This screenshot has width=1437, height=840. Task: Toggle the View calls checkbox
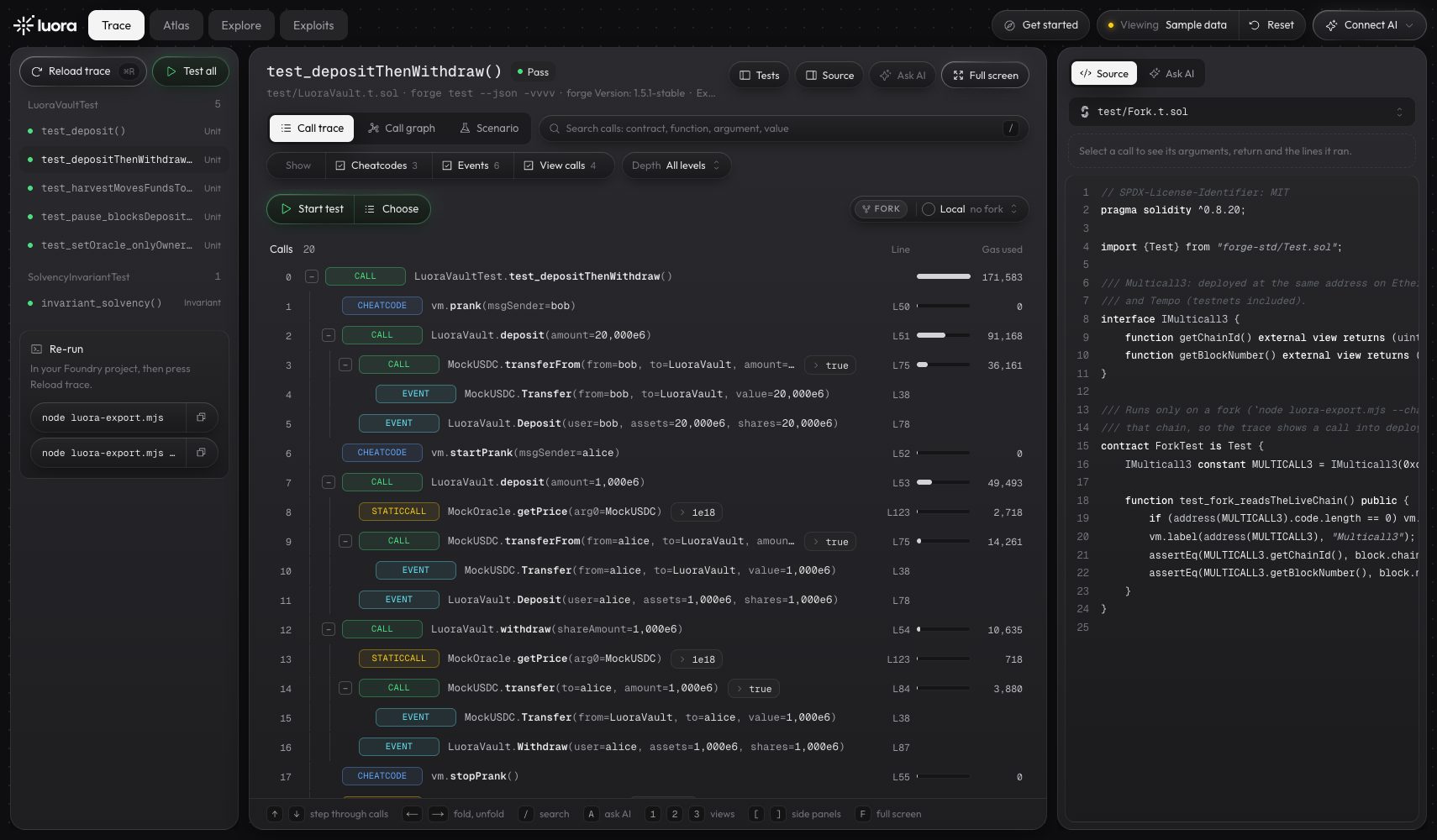(529, 165)
